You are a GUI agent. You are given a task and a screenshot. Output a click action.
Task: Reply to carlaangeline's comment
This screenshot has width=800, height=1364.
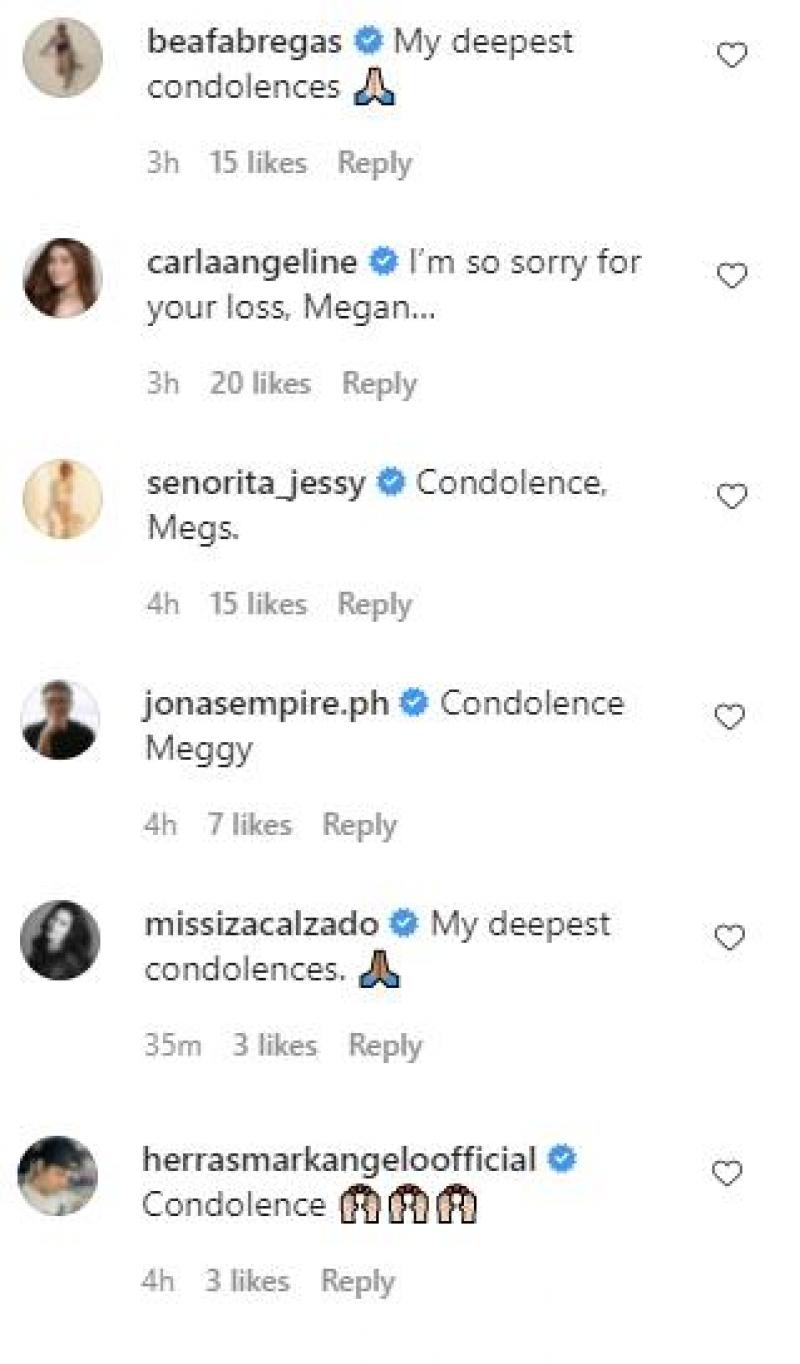(379, 384)
